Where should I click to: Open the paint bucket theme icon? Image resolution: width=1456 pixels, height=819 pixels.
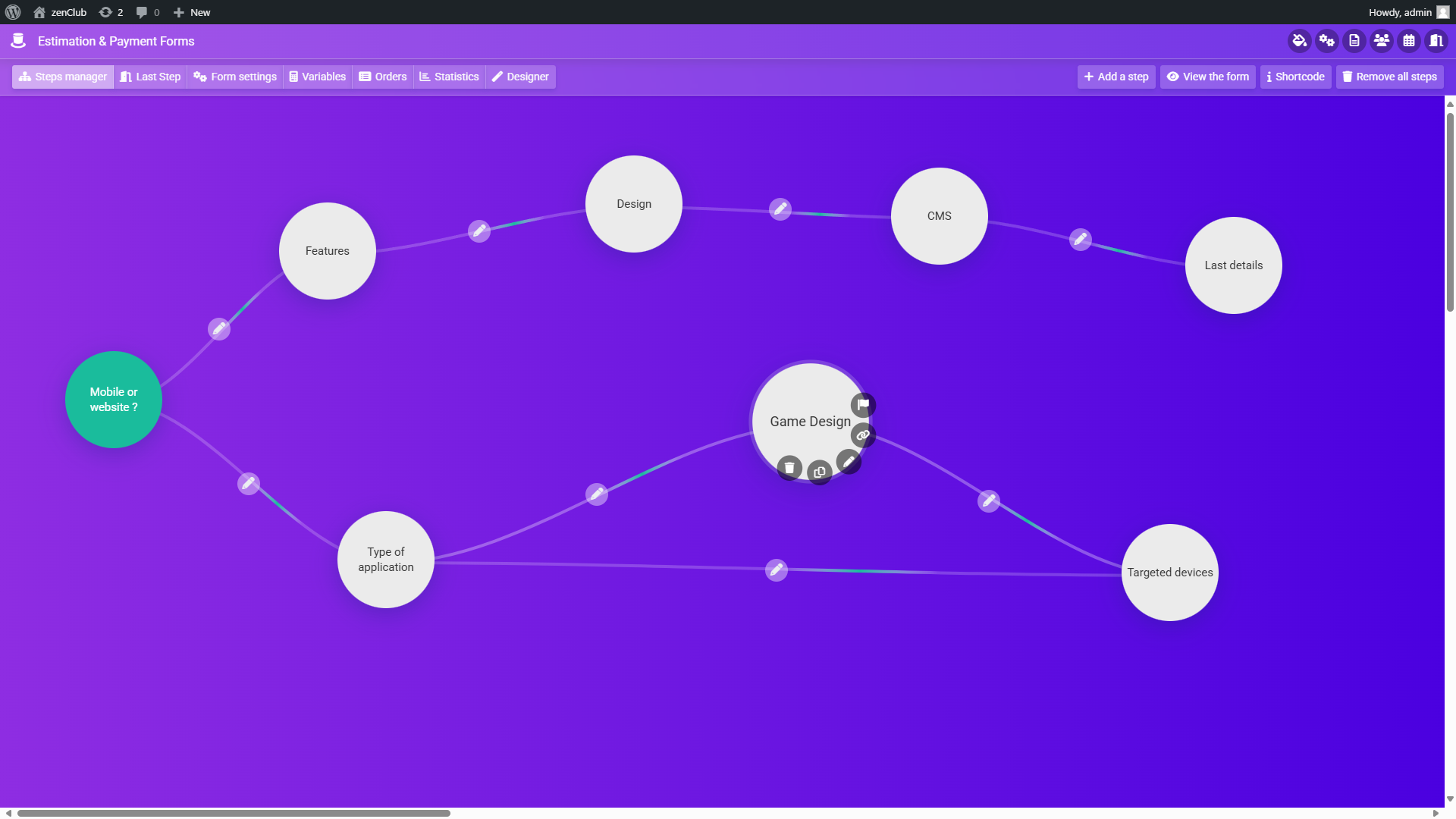tap(1300, 41)
